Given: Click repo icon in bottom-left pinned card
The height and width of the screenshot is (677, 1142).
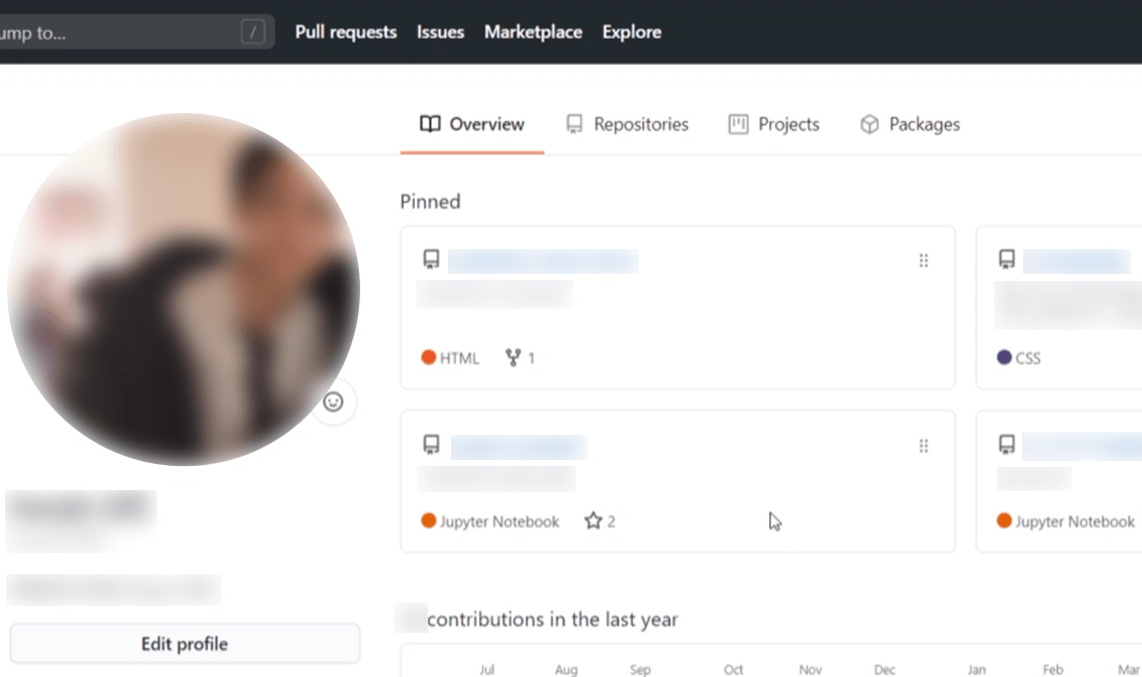Looking at the screenshot, I should (x=431, y=446).
